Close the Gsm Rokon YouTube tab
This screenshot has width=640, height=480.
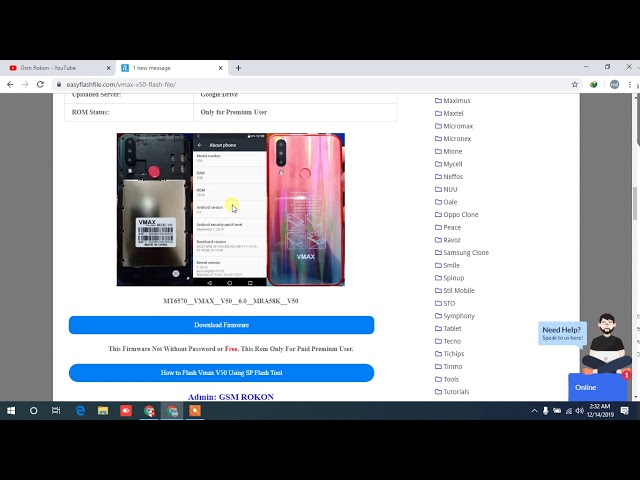pos(109,68)
